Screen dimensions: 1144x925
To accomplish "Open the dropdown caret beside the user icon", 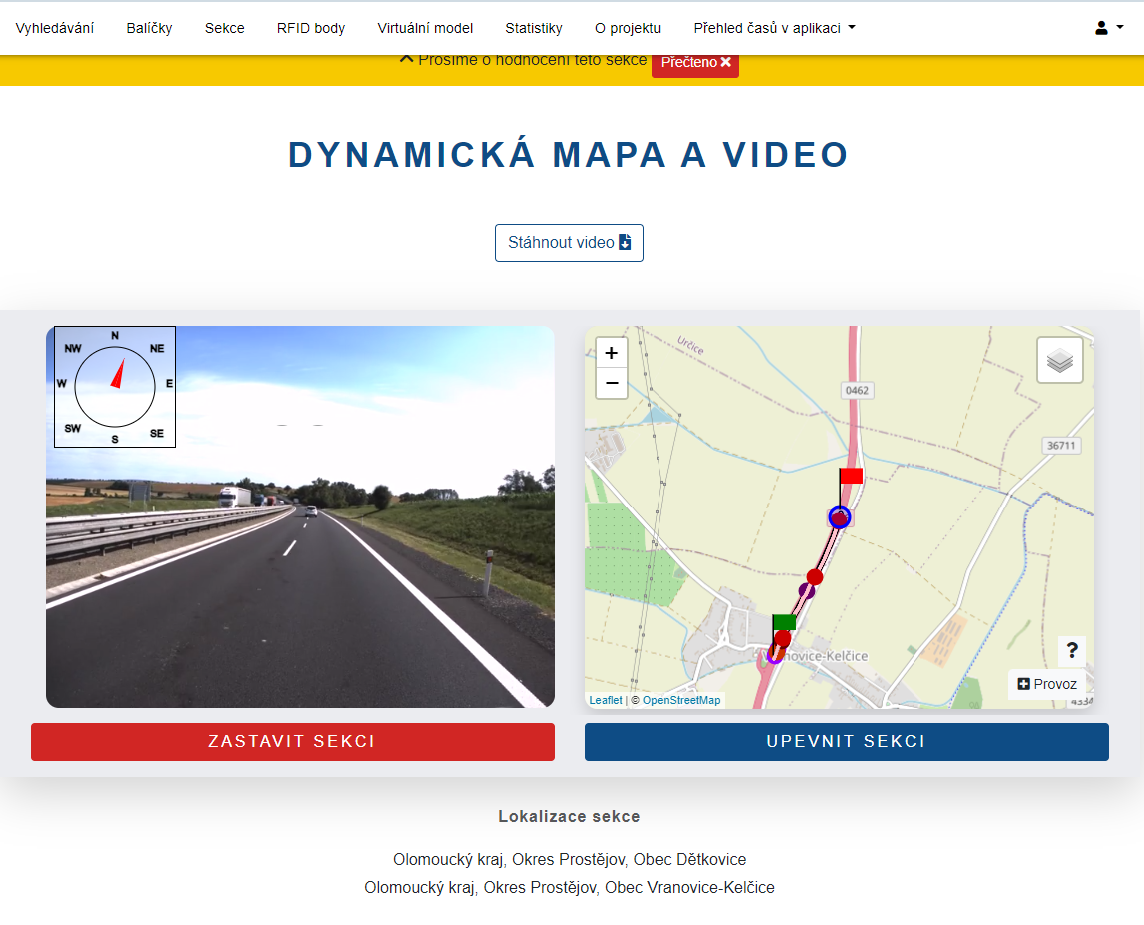I will pyautogui.click(x=1119, y=27).
